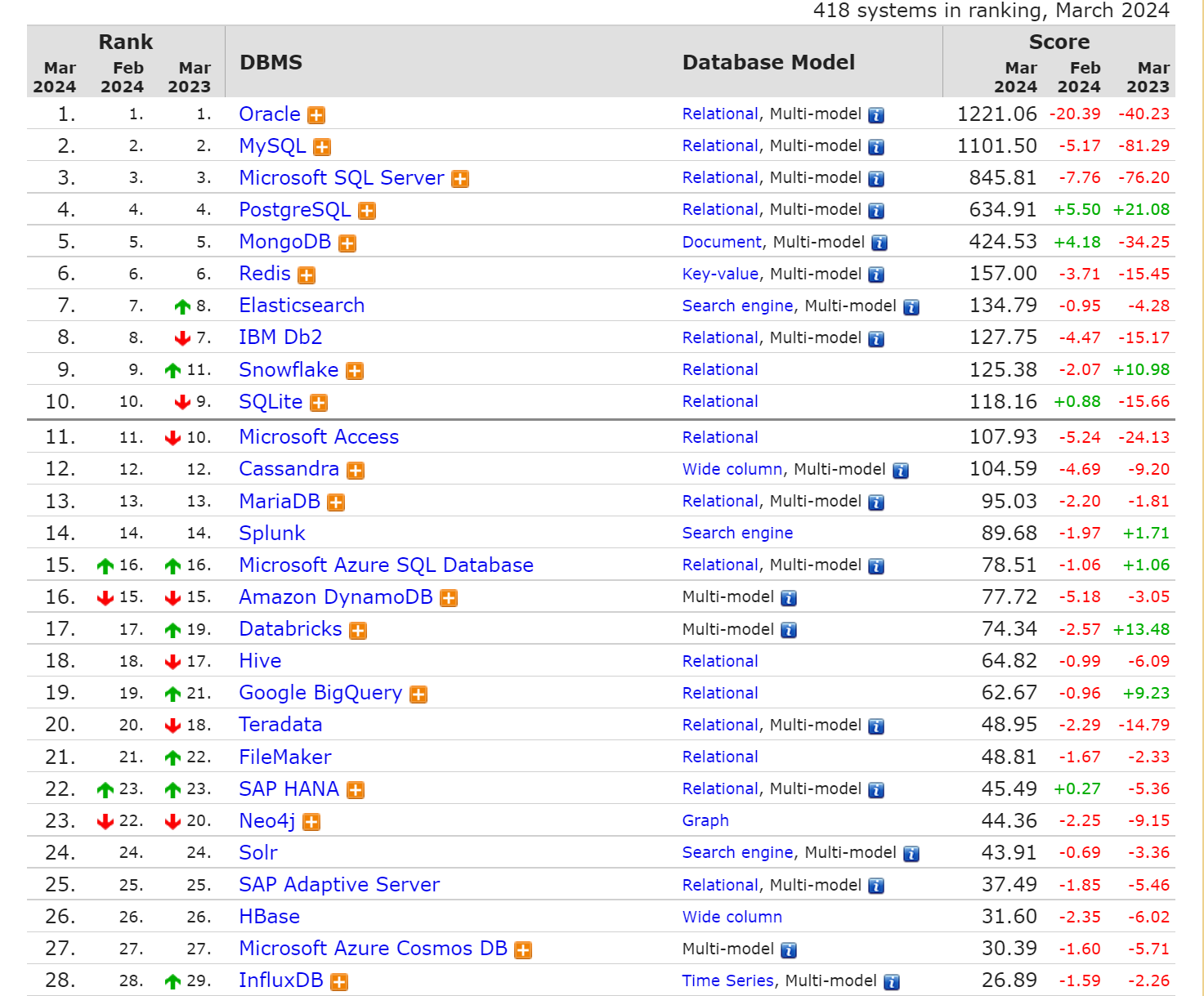
Task: Open the Elasticsearch link
Action: (302, 306)
